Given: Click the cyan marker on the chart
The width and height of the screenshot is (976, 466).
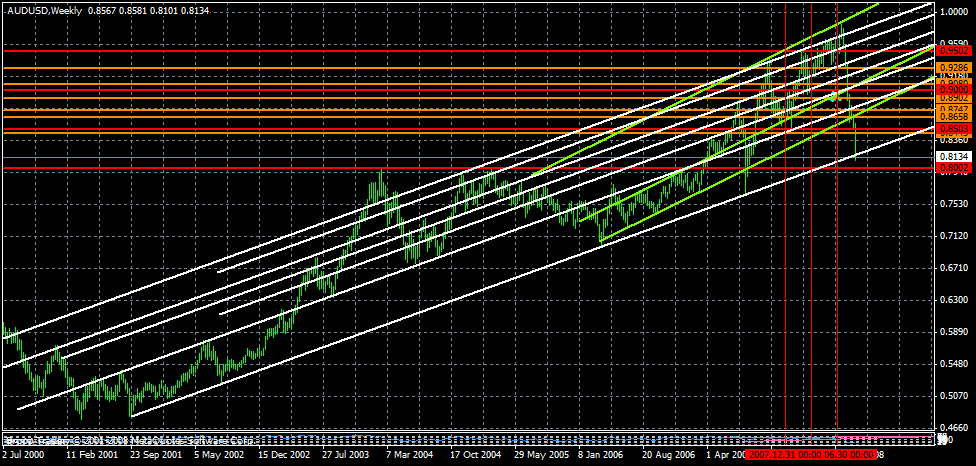Looking at the screenshot, I should click(835, 96).
